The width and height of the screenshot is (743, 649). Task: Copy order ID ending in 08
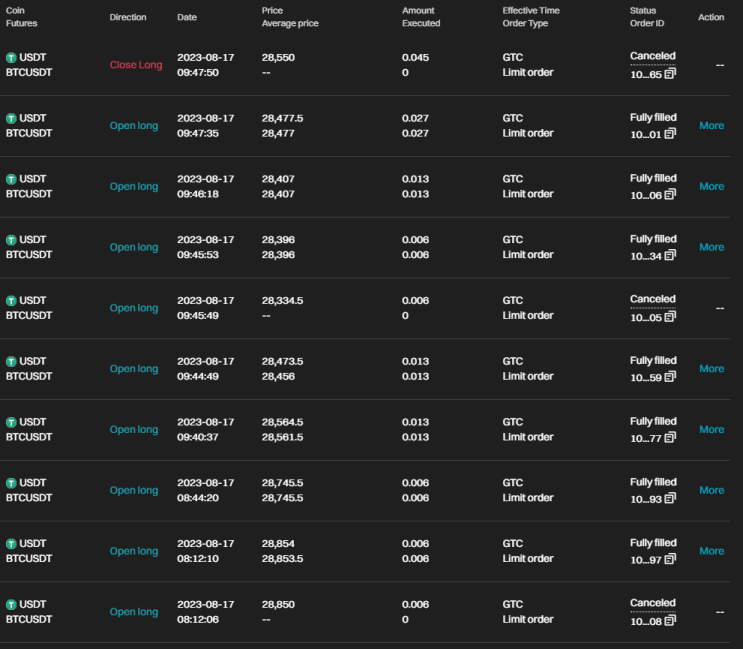(x=670, y=620)
